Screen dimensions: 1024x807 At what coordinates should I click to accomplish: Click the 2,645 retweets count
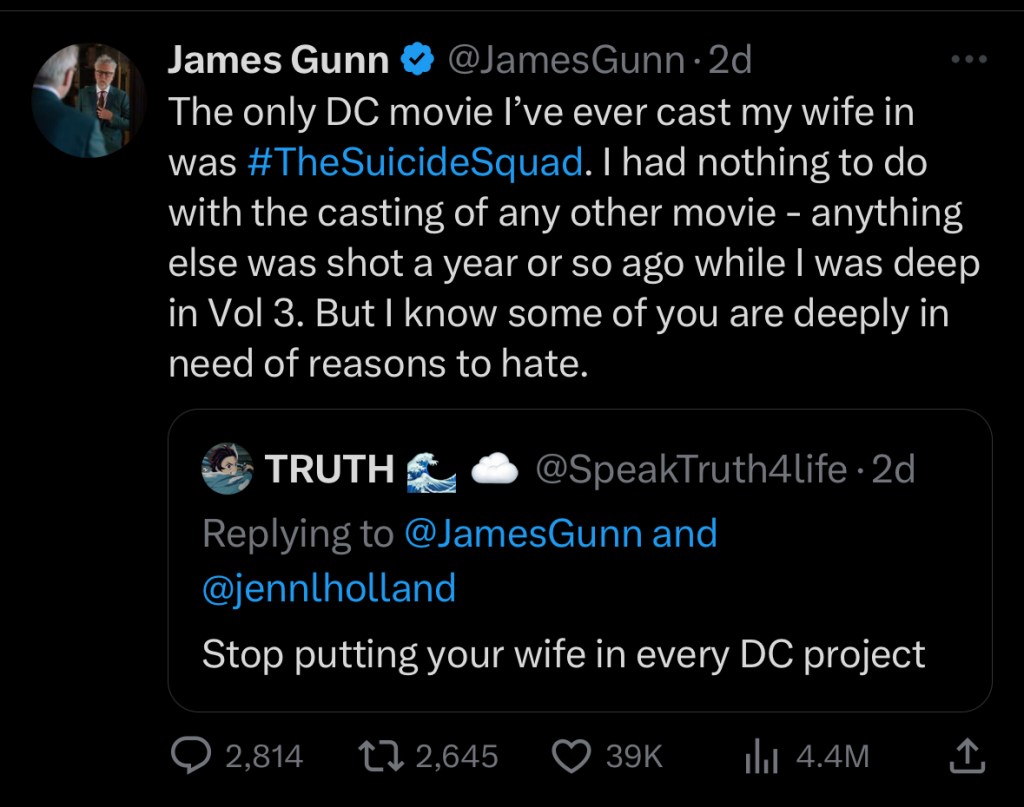pos(456,757)
